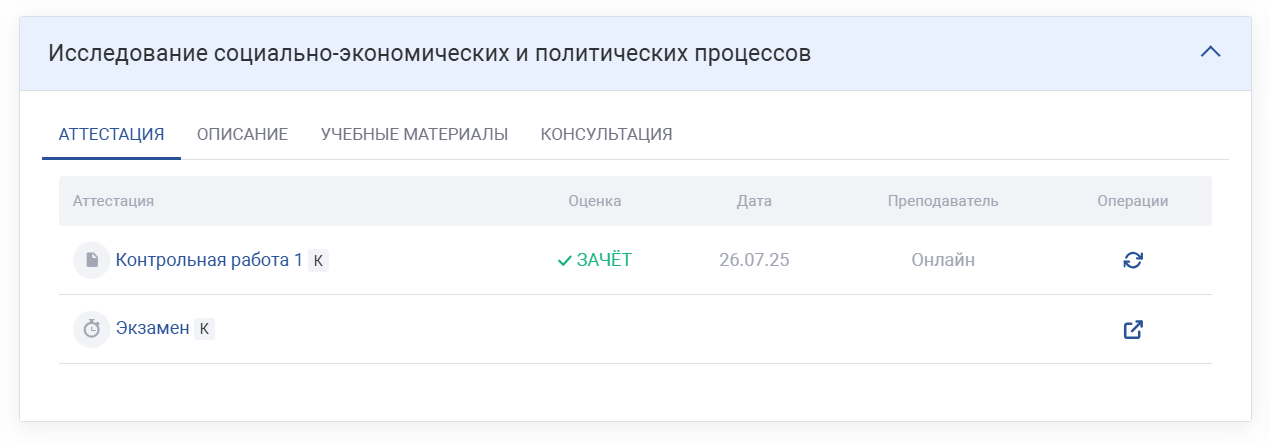Screen dimensions: 1270x444
Task: Click the date 26.07.25
Action: coord(754,260)
